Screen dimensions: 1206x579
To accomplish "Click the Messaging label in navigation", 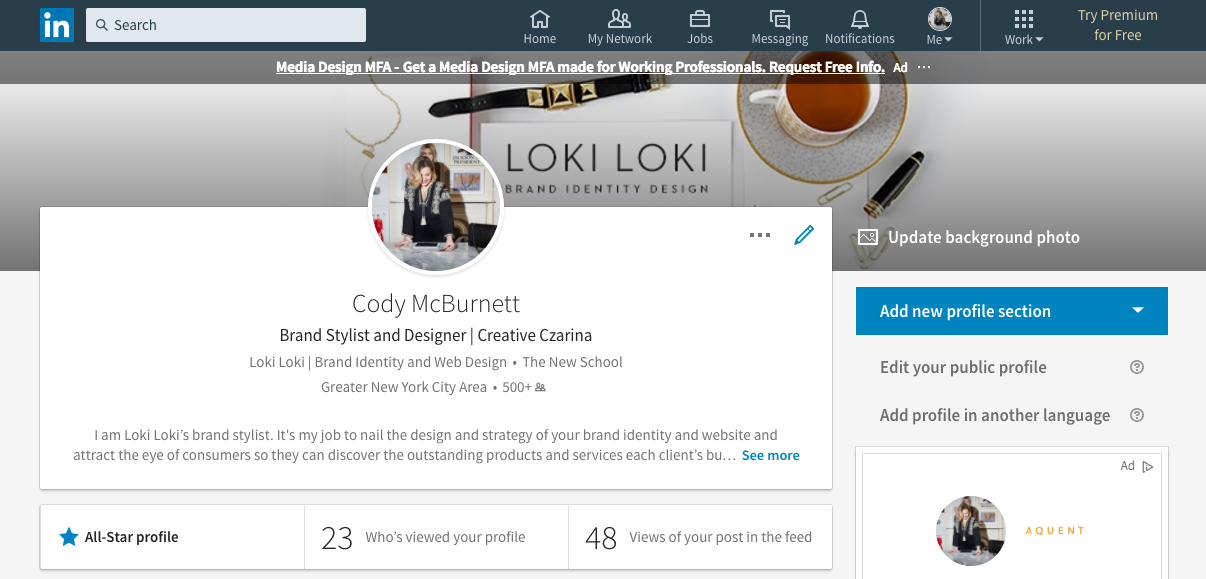I will tap(780, 39).
